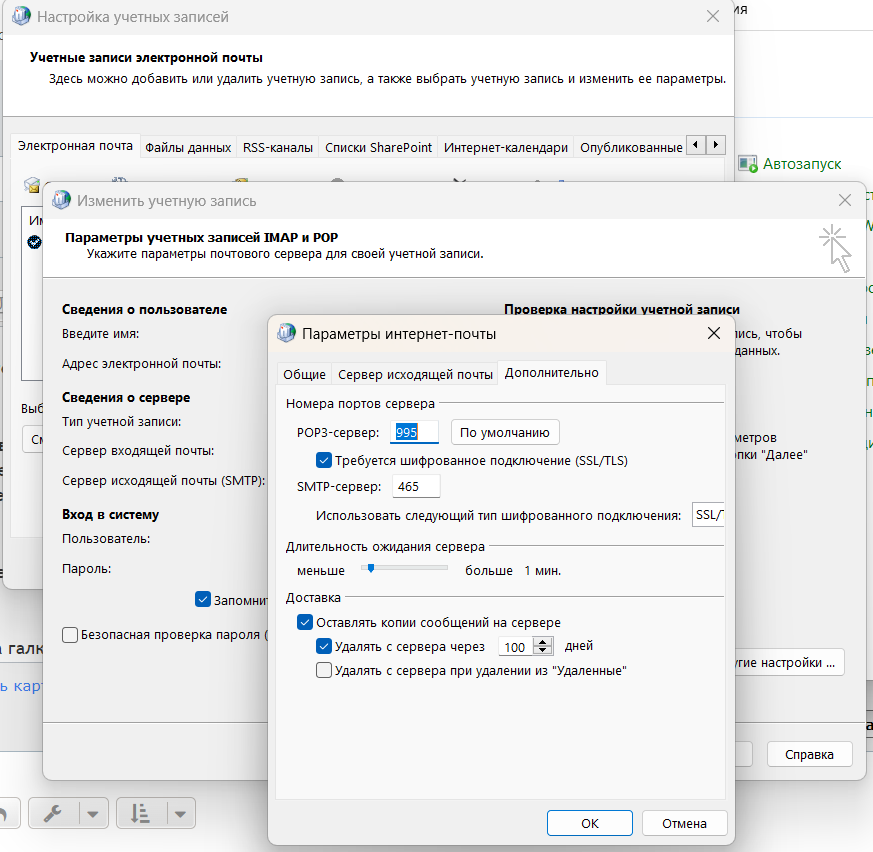The height and width of the screenshot is (852, 873).
Task: Click the Длительность ожидания сервера label
Action: pyautogui.click(x=385, y=546)
